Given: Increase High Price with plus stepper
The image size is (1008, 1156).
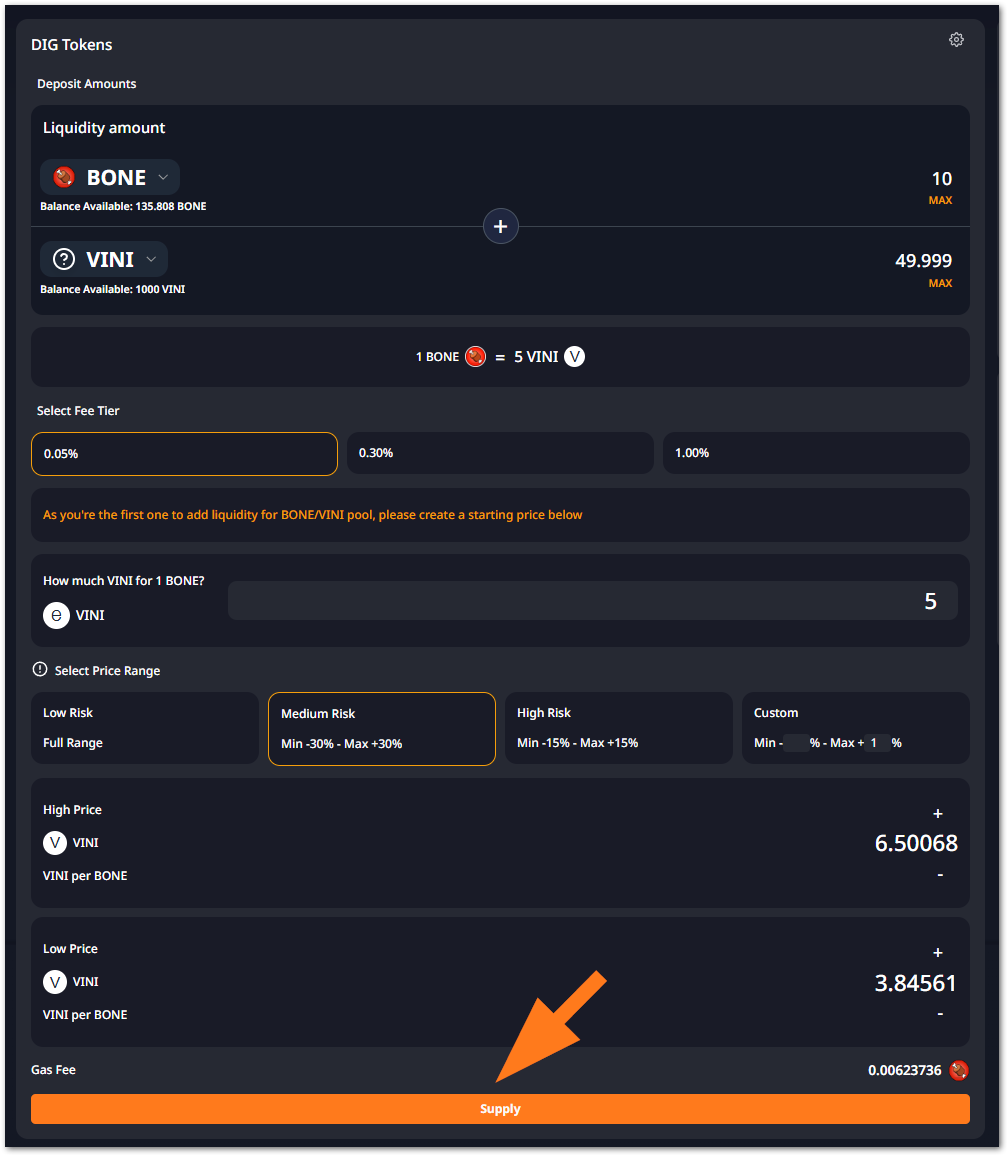Looking at the screenshot, I should (x=938, y=814).
